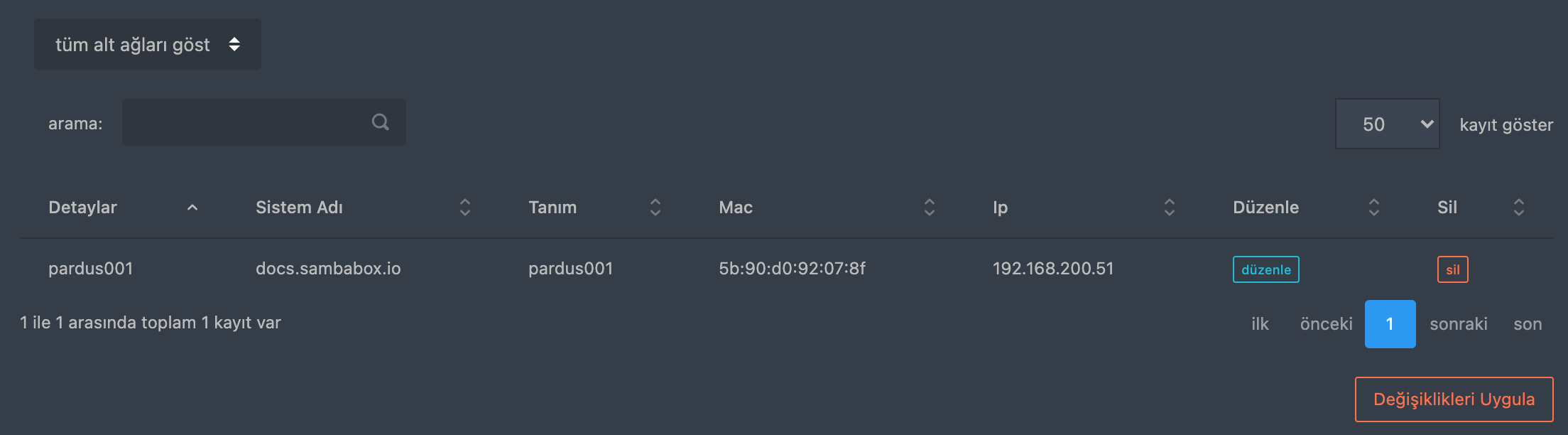
Task: Go to the önceki page
Action: (x=1326, y=324)
